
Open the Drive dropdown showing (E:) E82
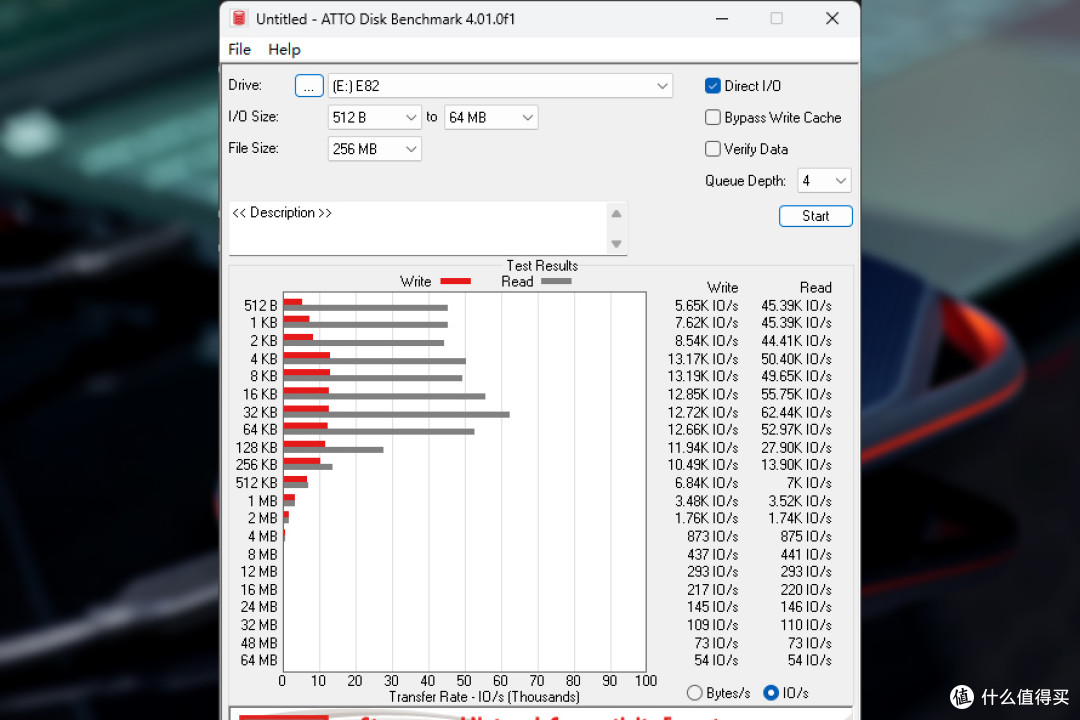point(500,86)
